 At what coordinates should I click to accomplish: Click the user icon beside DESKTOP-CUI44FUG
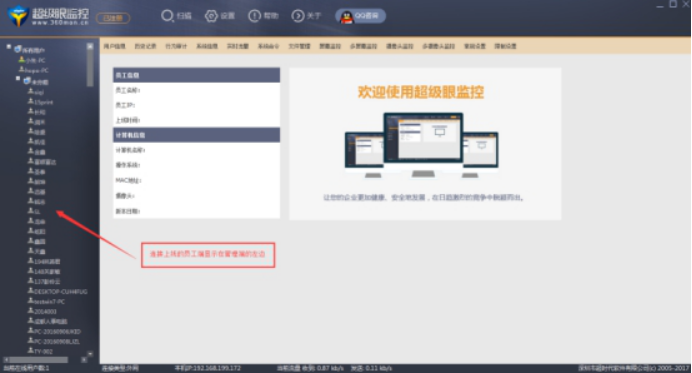click(x=30, y=291)
